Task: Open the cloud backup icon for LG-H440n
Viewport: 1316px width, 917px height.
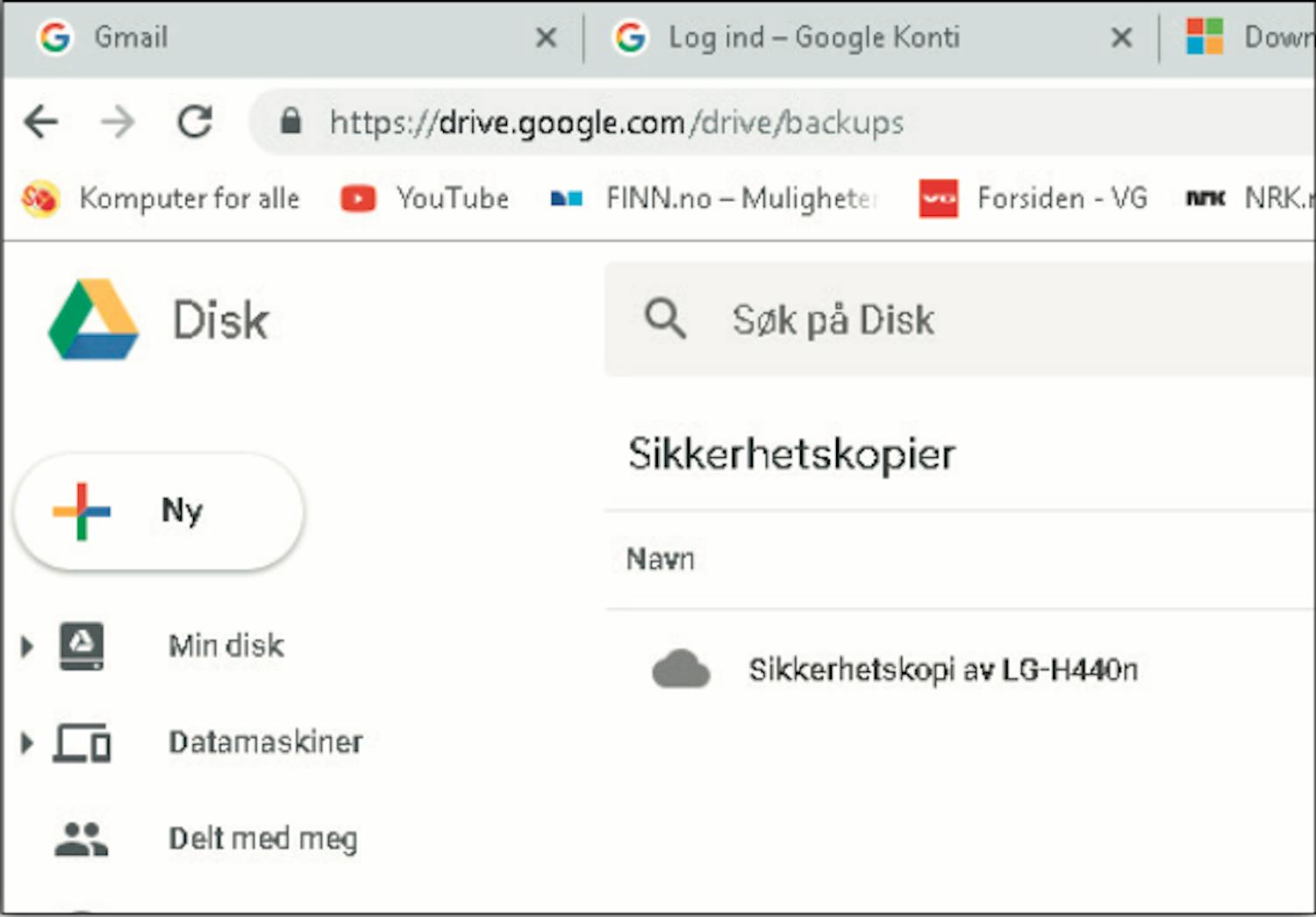Action: coord(681,670)
